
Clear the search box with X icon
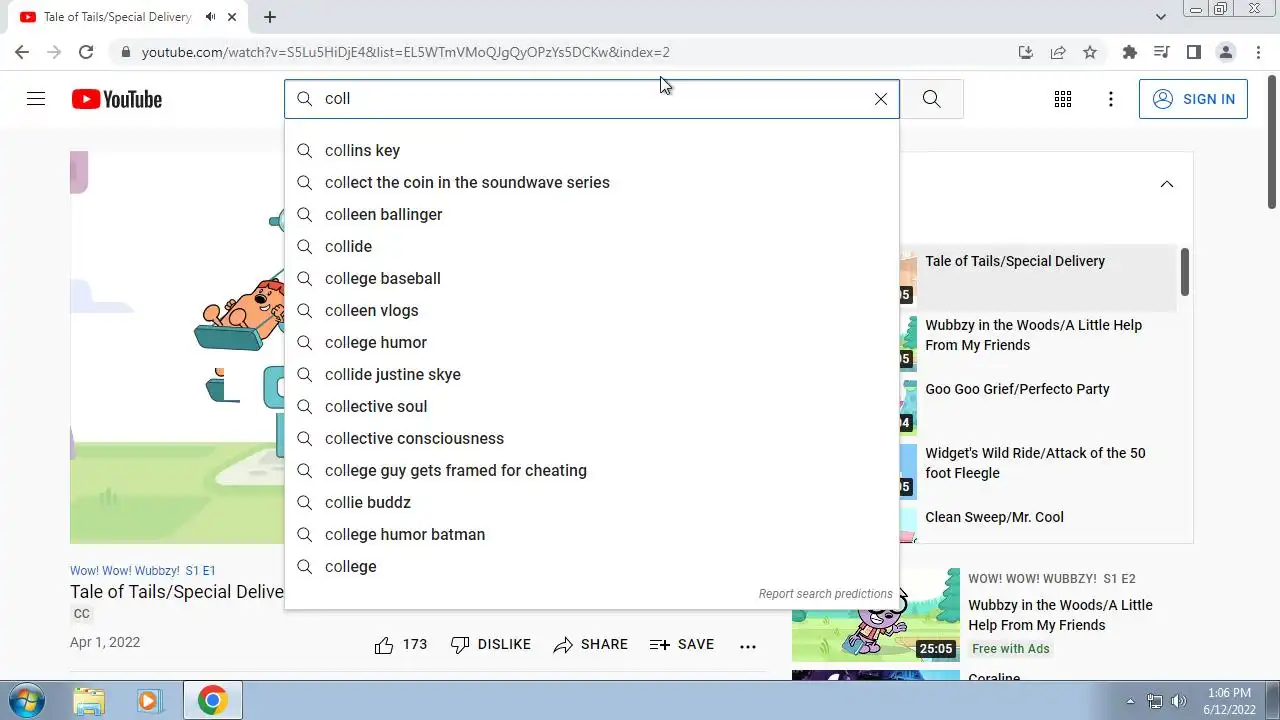(881, 99)
